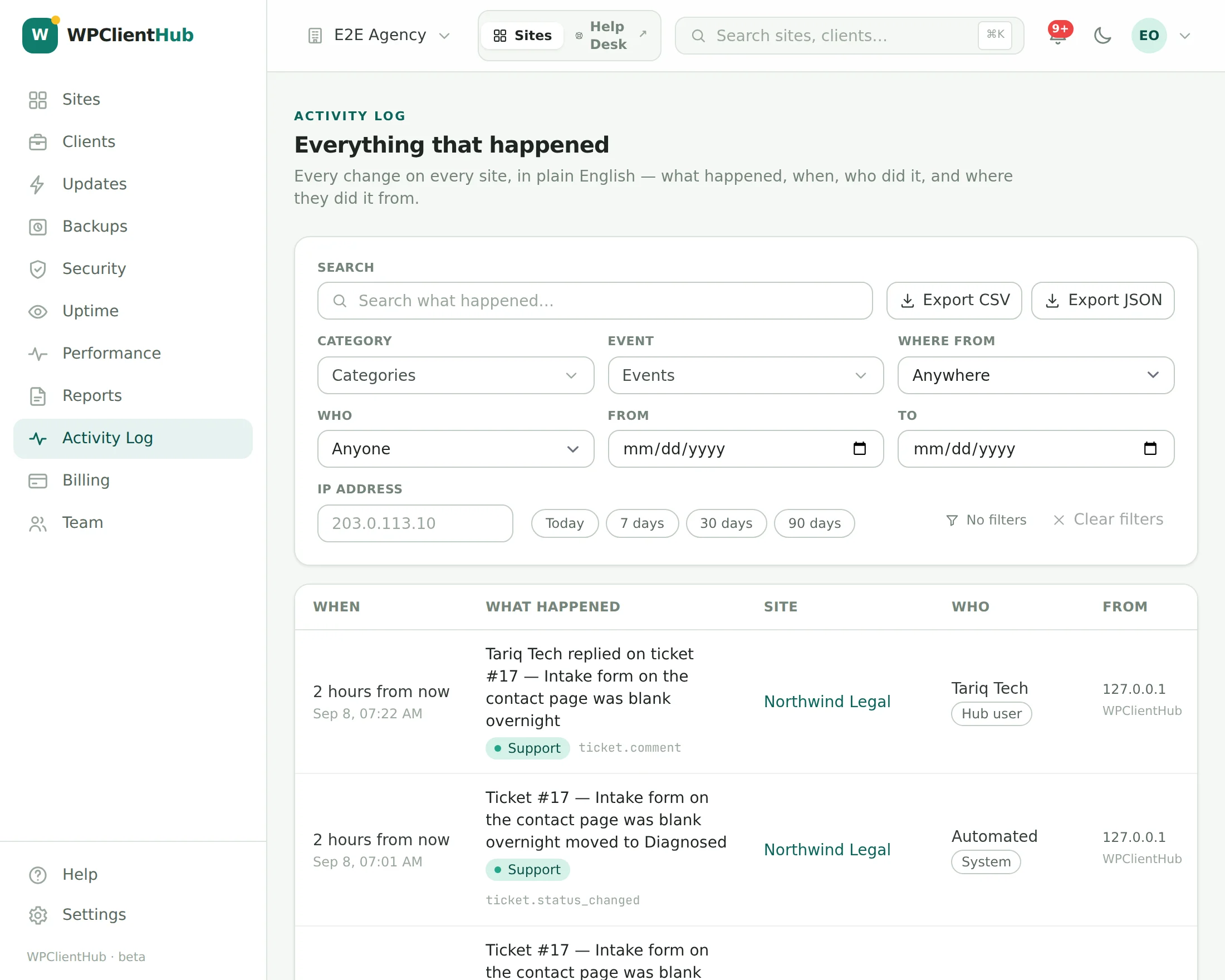Viewport: 1225px width, 980px height.
Task: Click Automated in the Who column
Action: (994, 836)
